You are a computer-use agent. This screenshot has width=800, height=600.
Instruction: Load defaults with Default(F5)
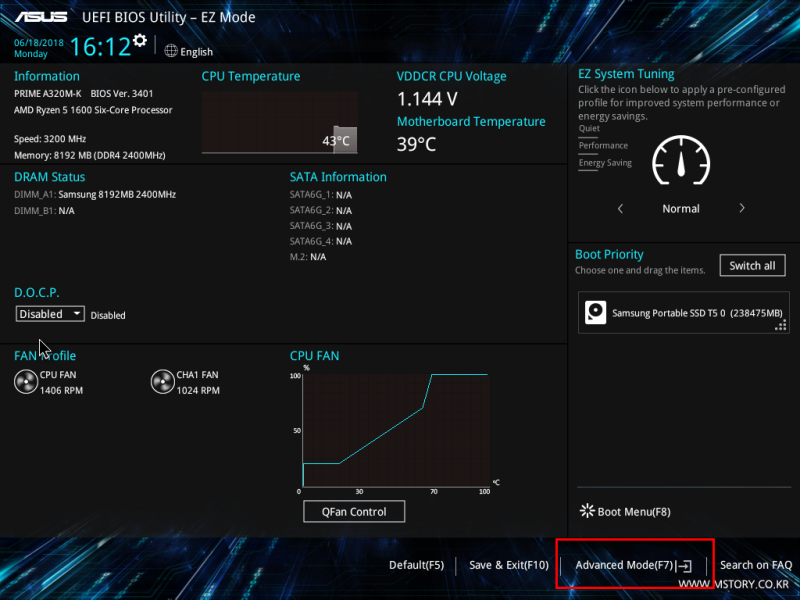(416, 565)
